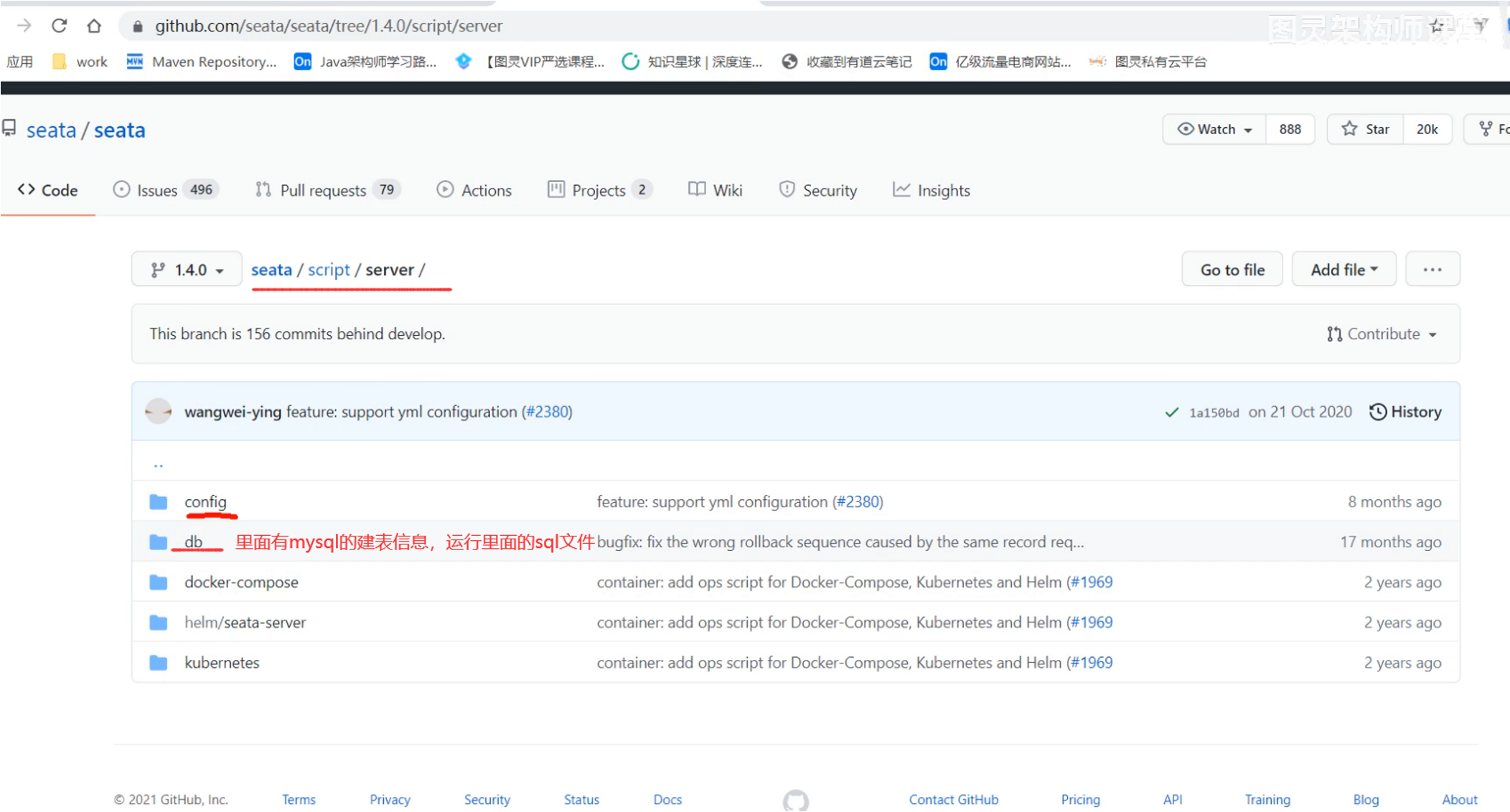Image resolution: width=1510 pixels, height=812 pixels.
Task: Open the 知识星球 bookmark
Action: [x=691, y=62]
